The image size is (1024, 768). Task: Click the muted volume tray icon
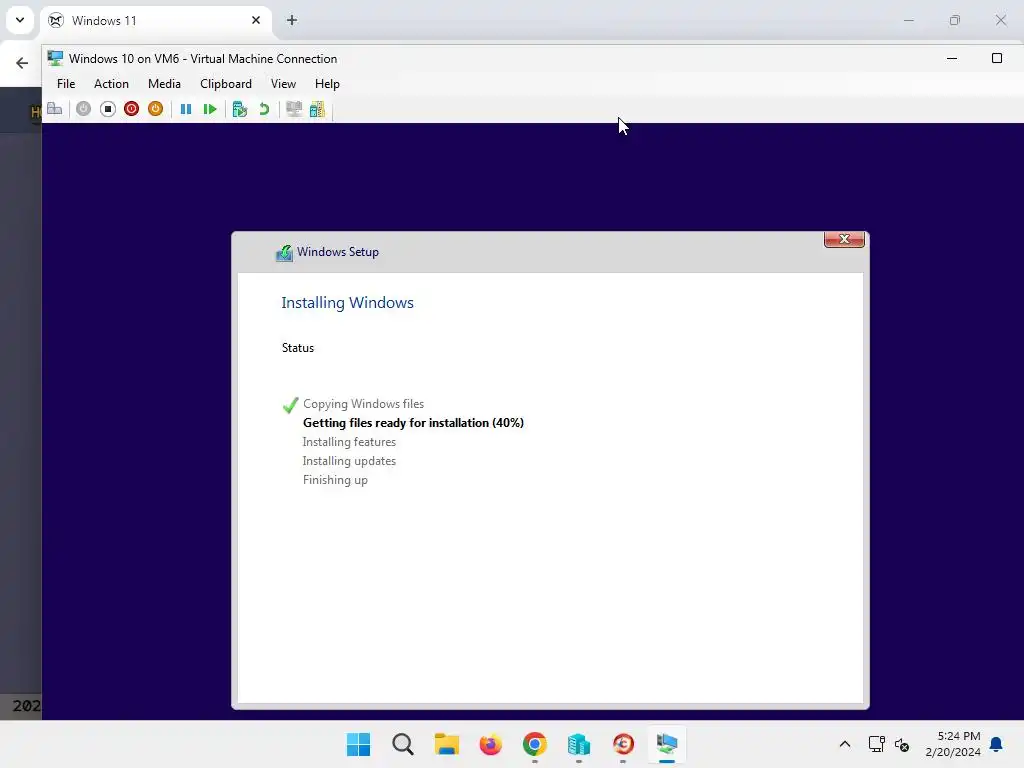902,744
